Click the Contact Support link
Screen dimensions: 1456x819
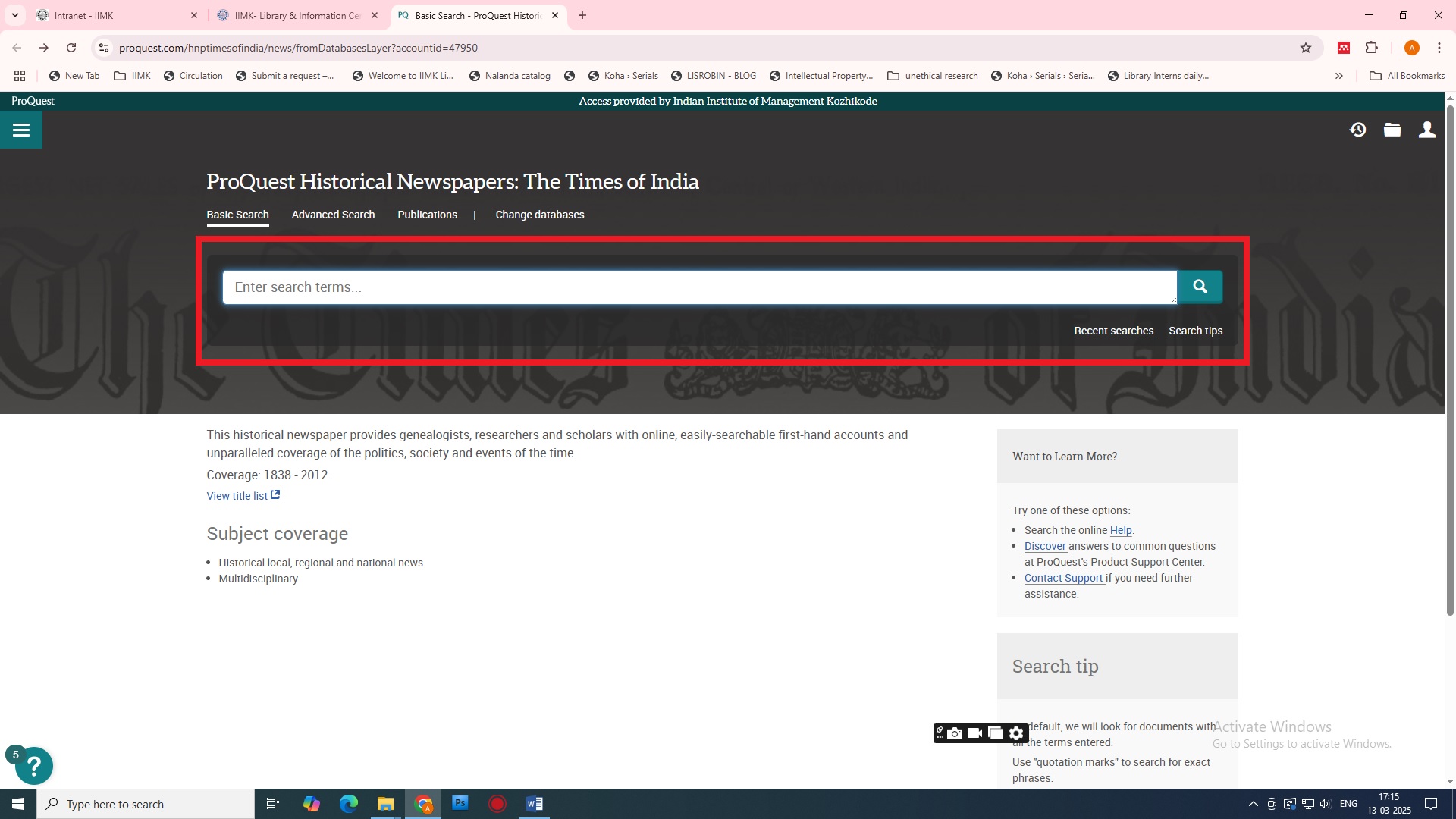[x=1063, y=578]
